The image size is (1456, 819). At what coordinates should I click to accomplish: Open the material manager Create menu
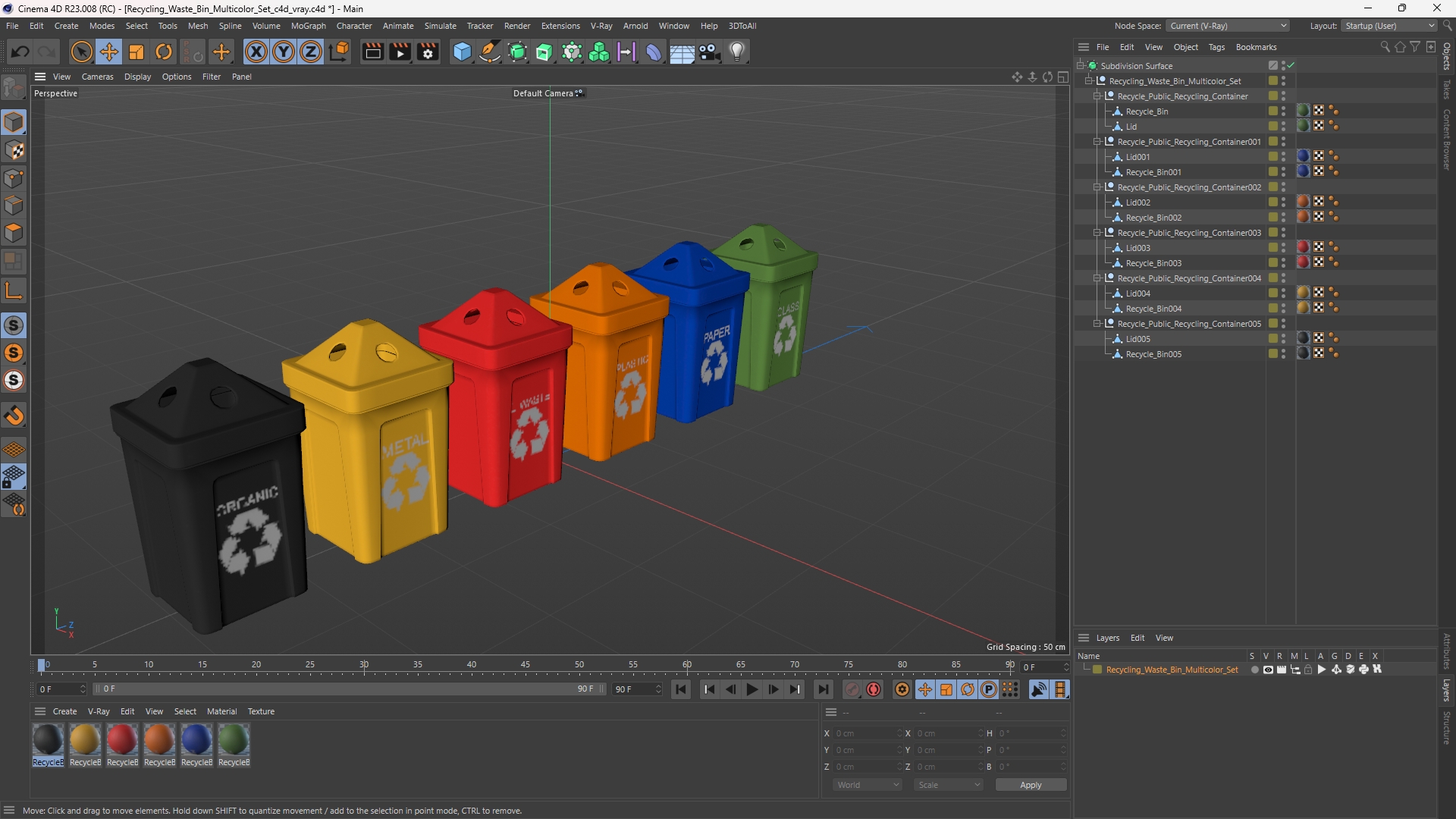click(64, 711)
